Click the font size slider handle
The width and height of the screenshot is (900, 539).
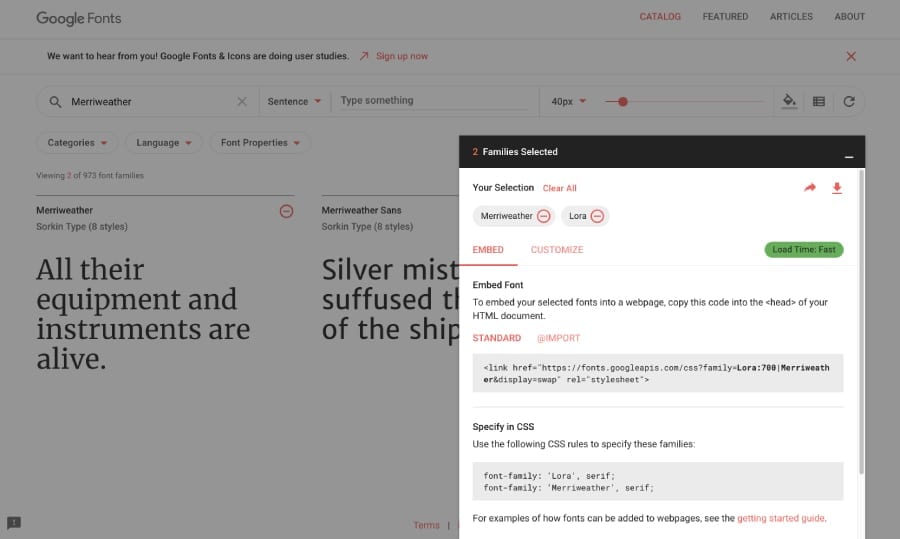pos(623,101)
